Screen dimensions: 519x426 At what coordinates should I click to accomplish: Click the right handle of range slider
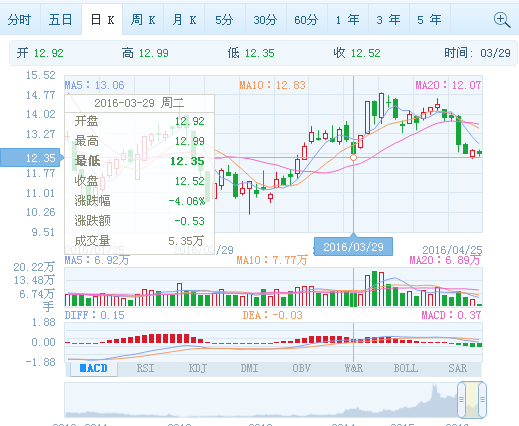coord(482,399)
